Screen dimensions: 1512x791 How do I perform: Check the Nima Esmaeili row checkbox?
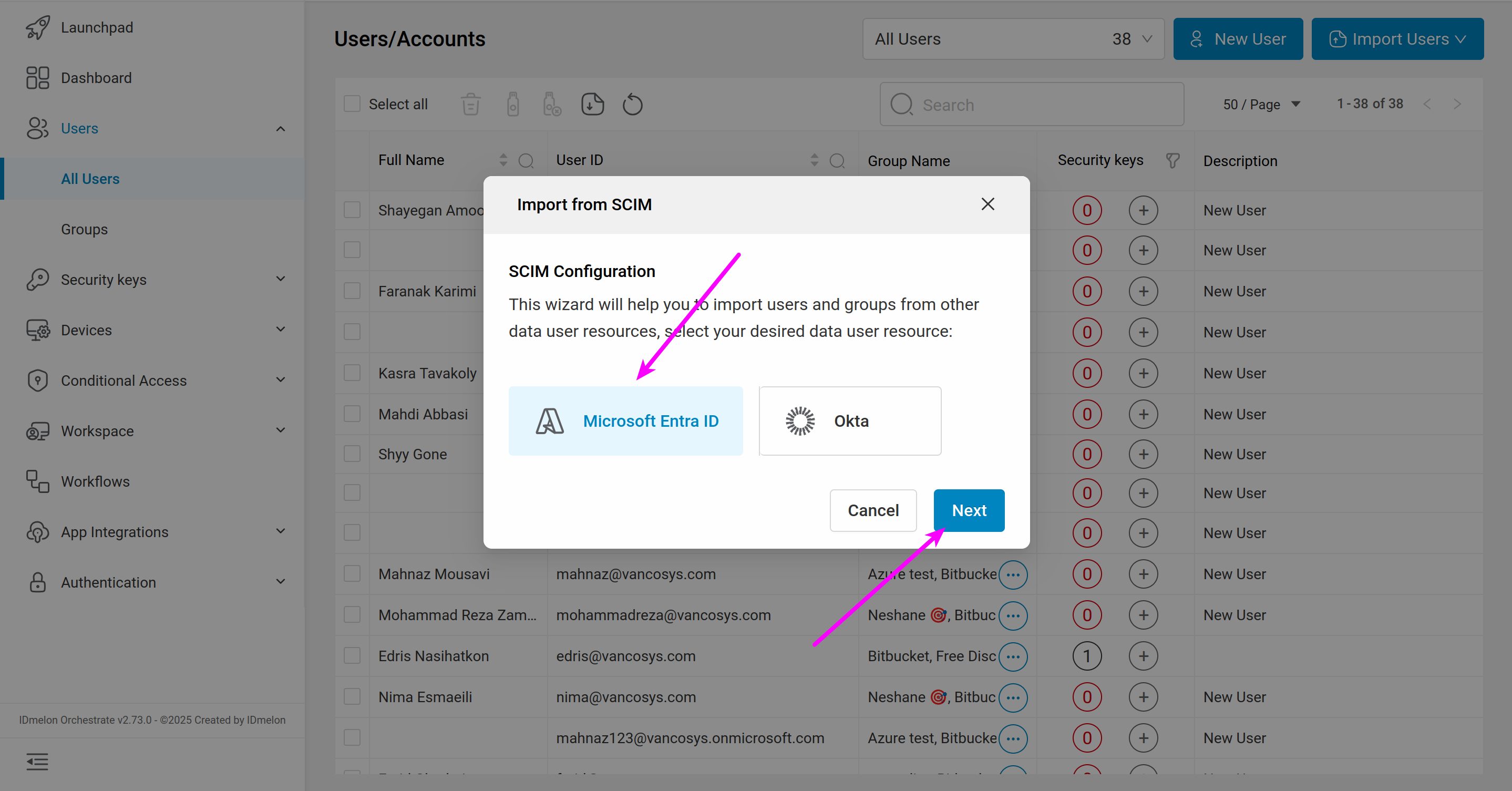(x=352, y=697)
